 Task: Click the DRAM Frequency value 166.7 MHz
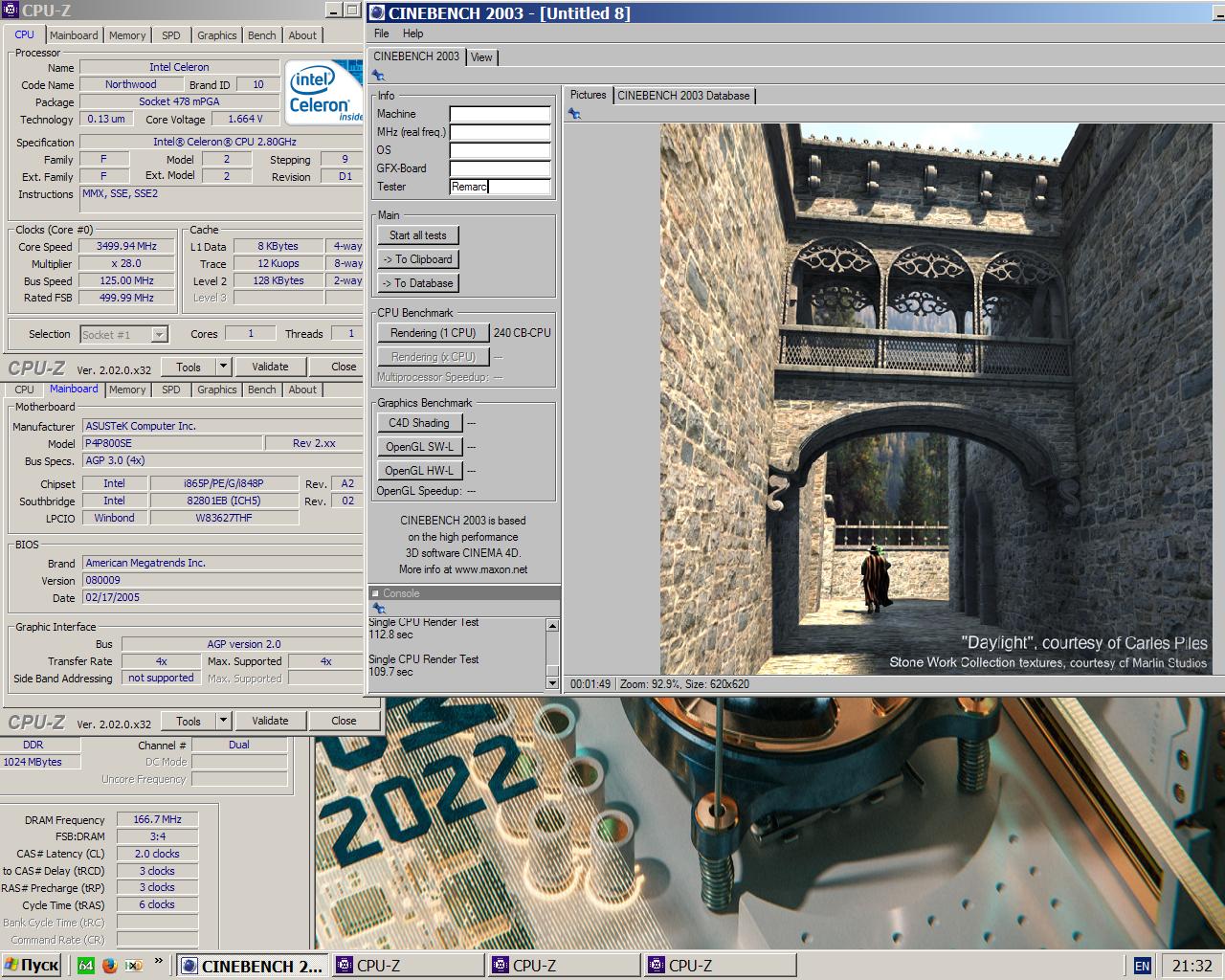click(158, 819)
